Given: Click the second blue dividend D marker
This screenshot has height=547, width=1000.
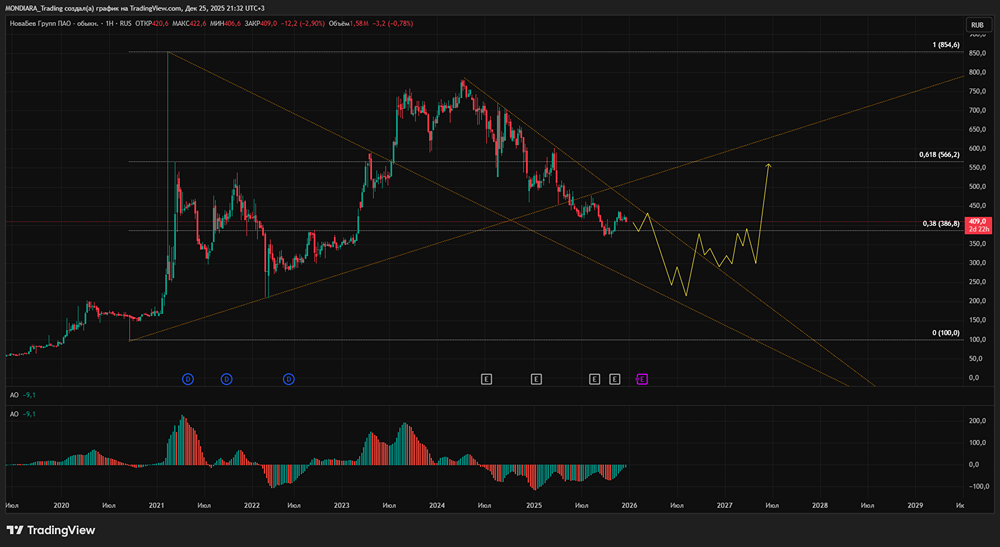Looking at the screenshot, I should 227,378.
